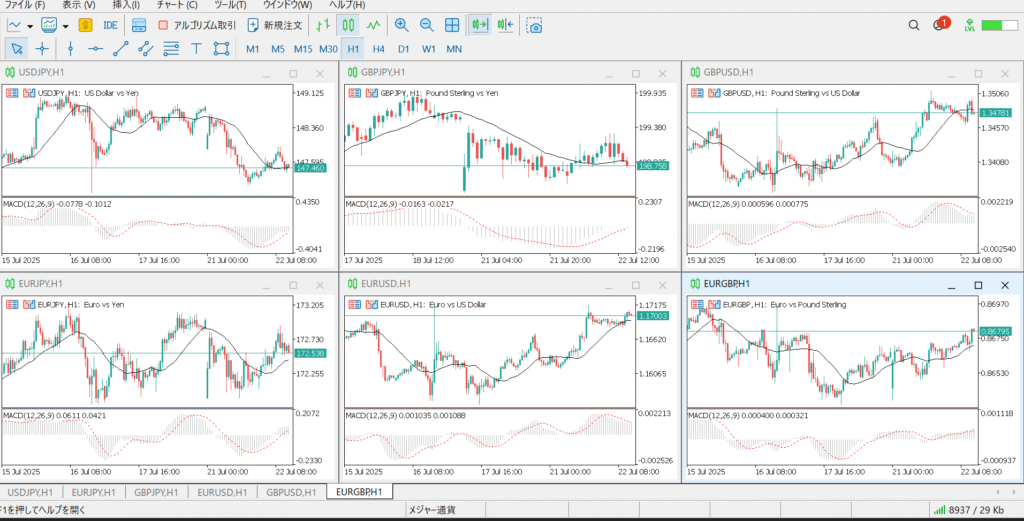Select the equidistant channel tool

coord(146,48)
